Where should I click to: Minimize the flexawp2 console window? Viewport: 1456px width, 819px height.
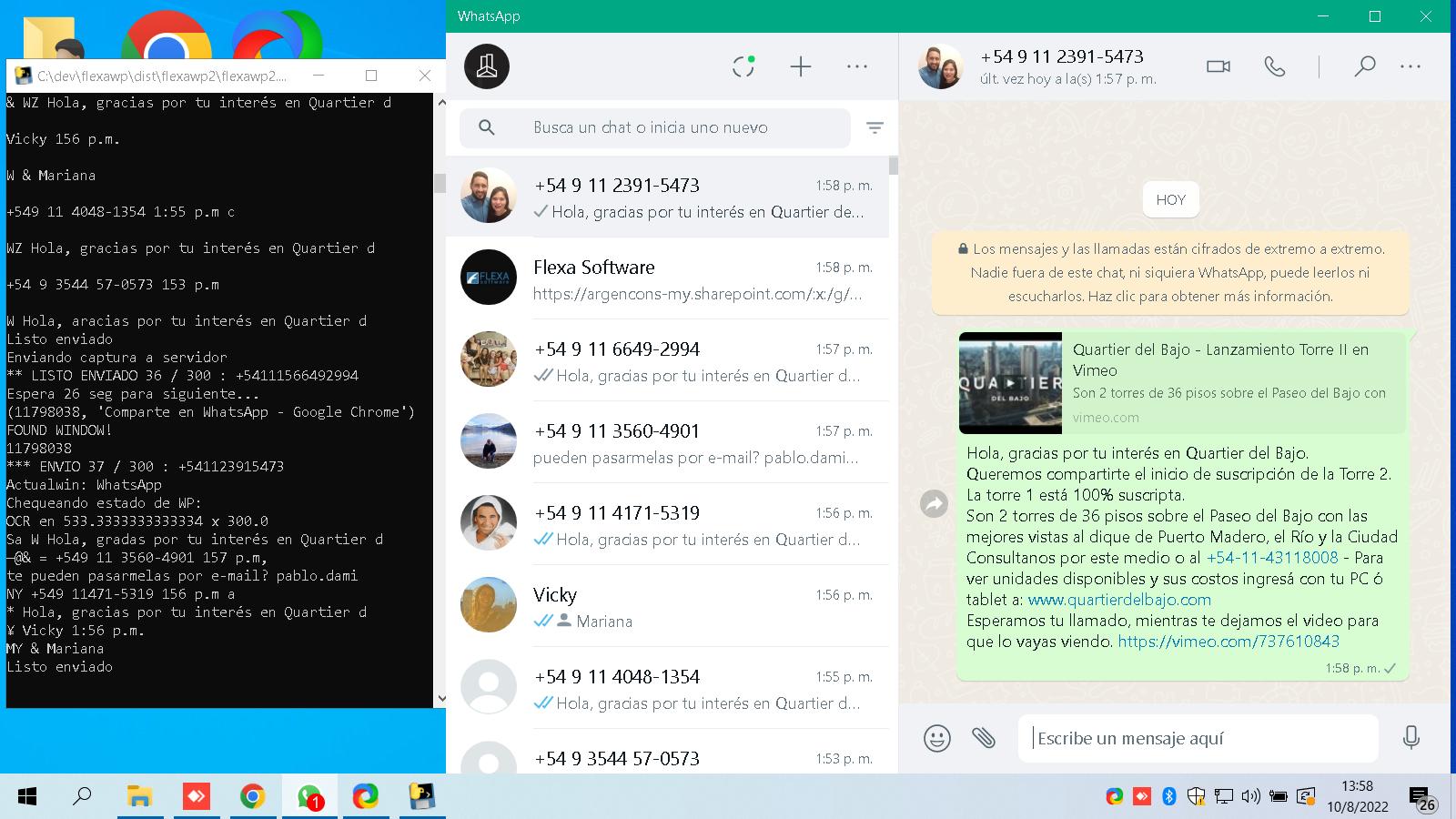318,76
